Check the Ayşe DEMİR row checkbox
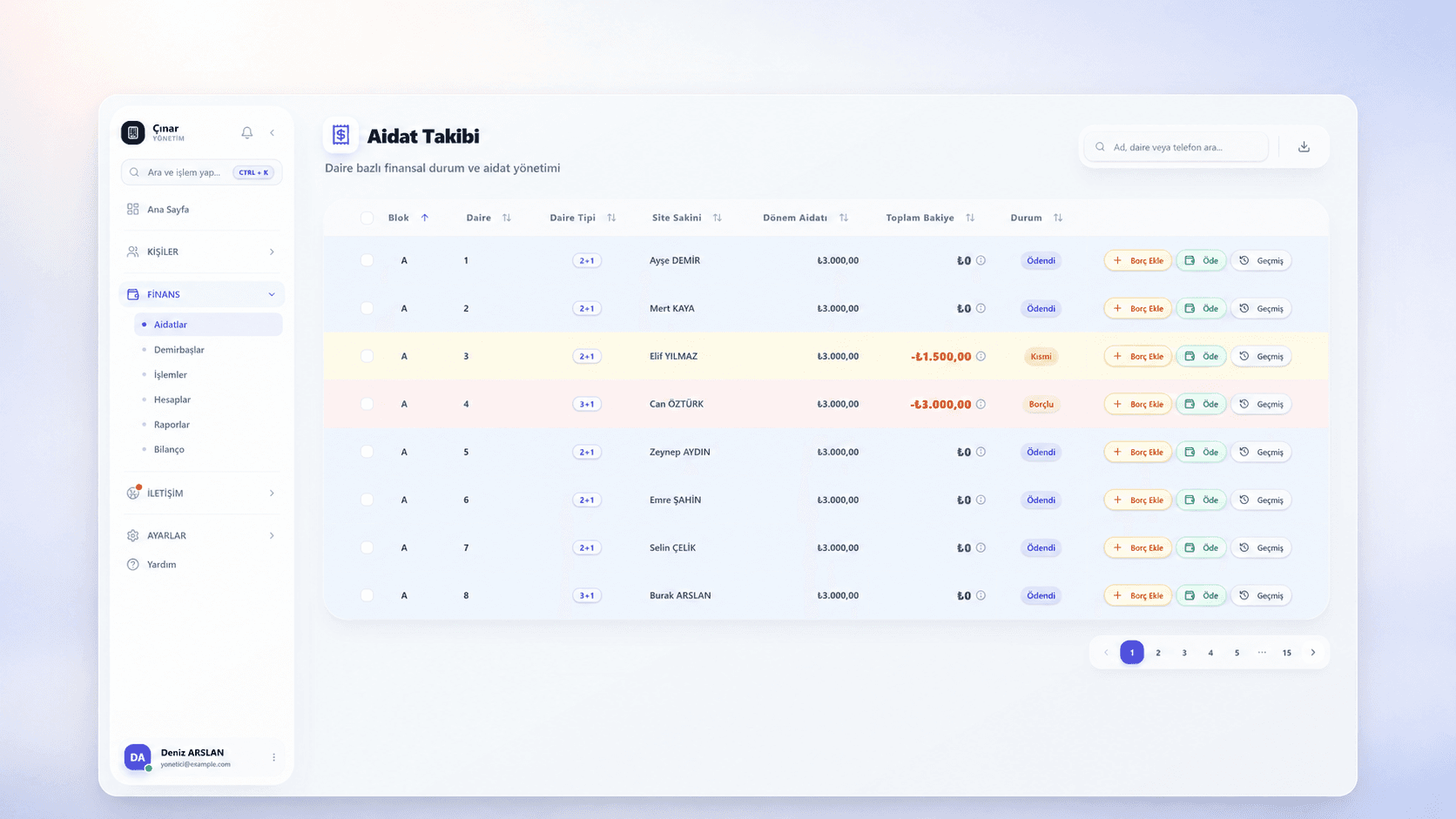 coord(367,260)
